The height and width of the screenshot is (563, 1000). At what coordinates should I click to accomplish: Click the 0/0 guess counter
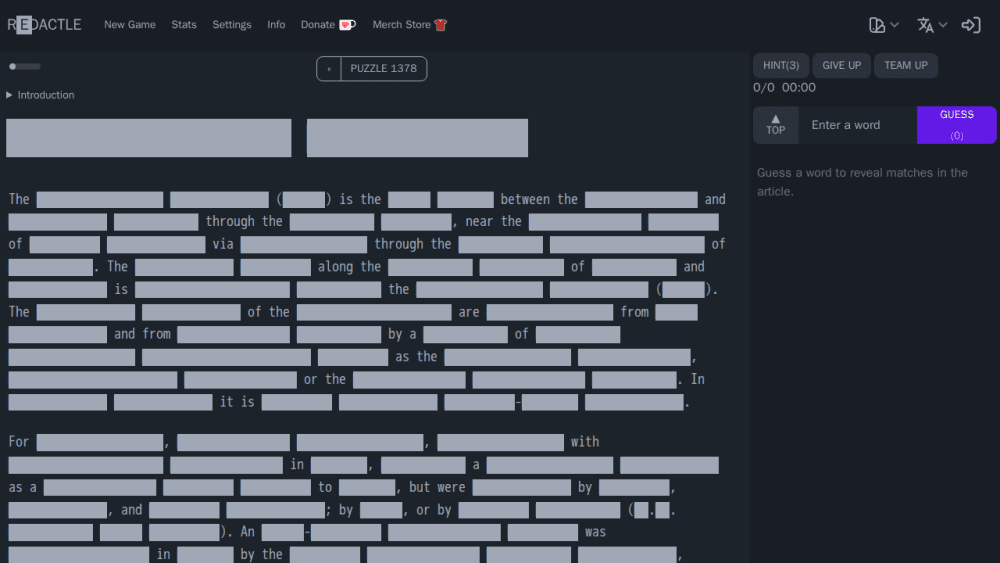763,88
